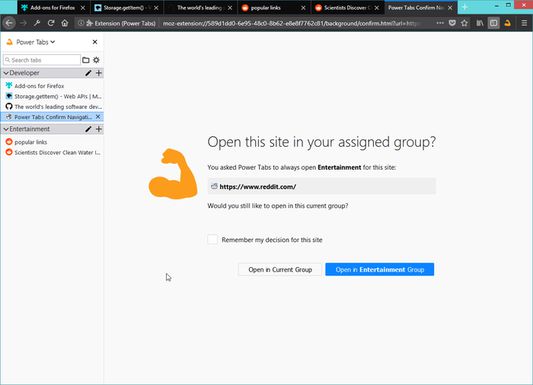Click the site identity info icon in address bar
The height and width of the screenshot is (385, 533).
81,23
